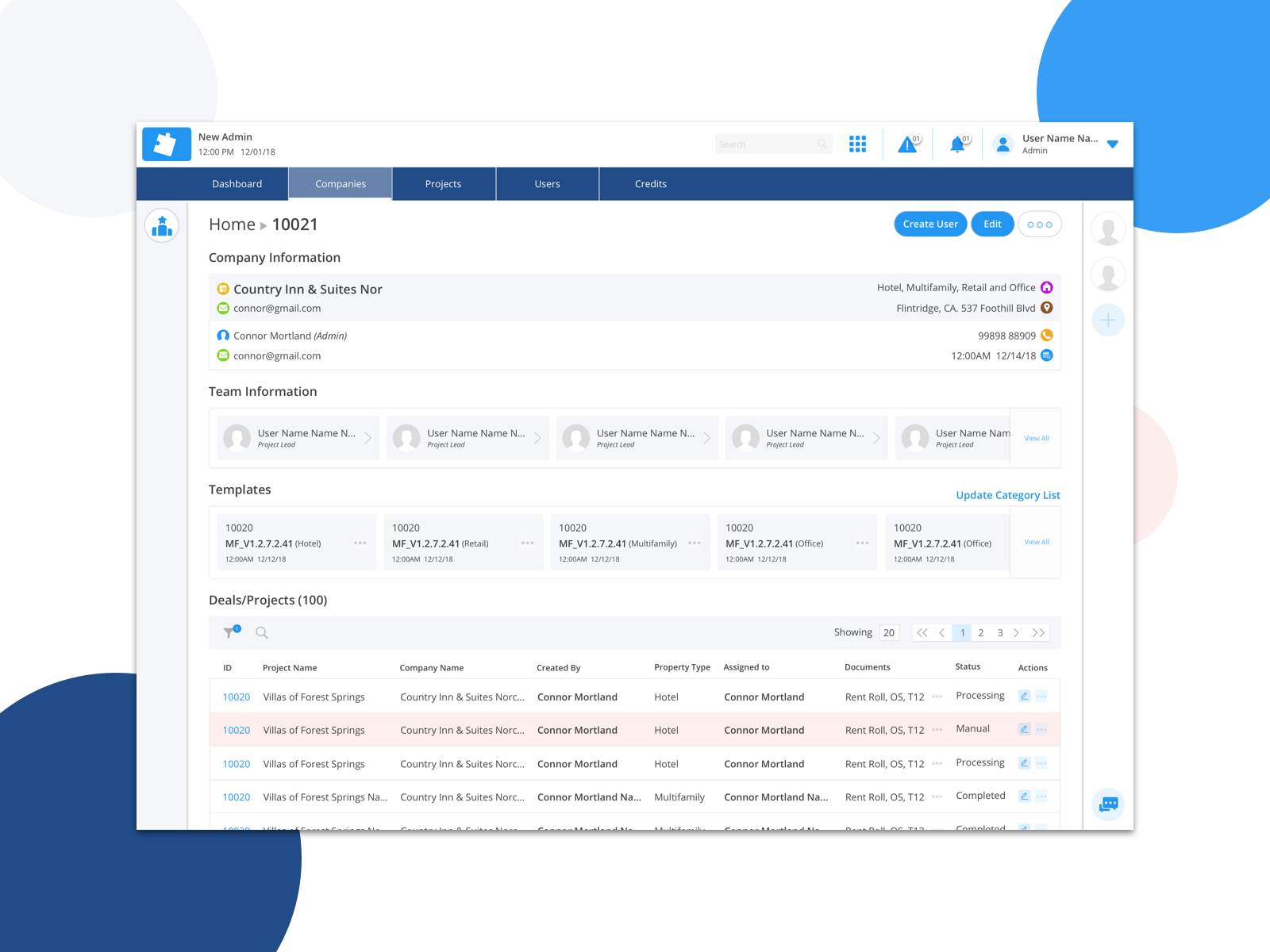Viewport: 1270px width, 952px height.
Task: Open the chat bubble icon
Action: point(1109,804)
